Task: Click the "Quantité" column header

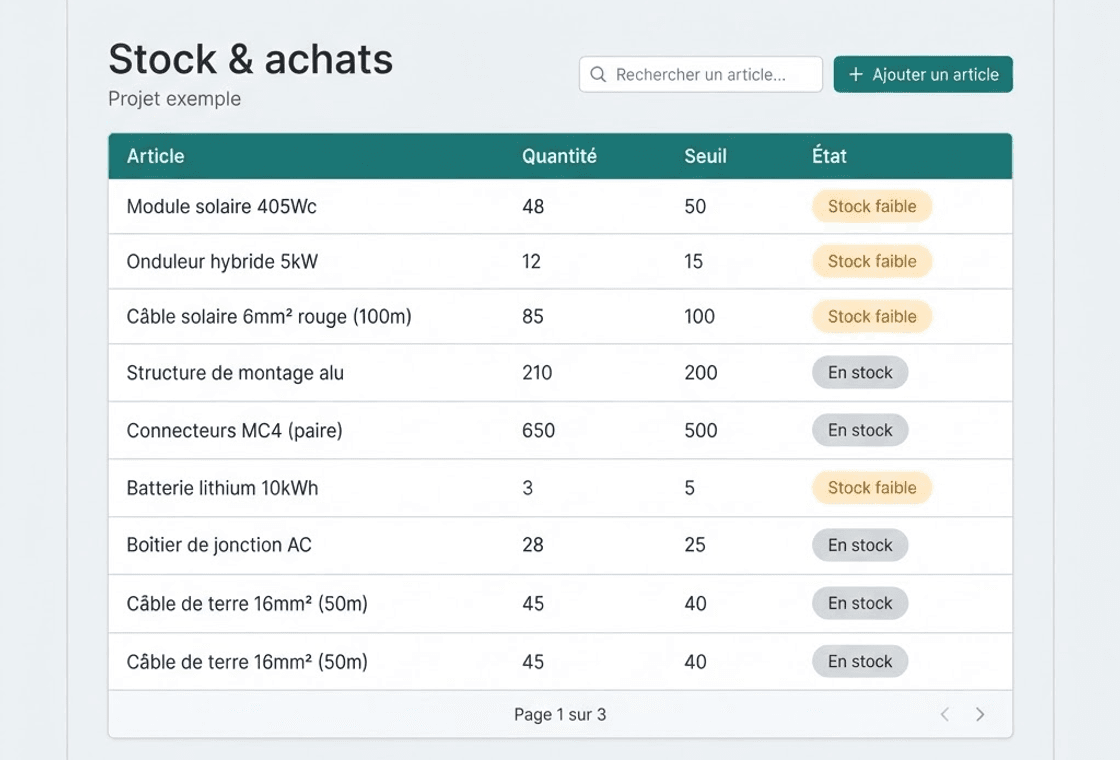Action: [x=559, y=156]
